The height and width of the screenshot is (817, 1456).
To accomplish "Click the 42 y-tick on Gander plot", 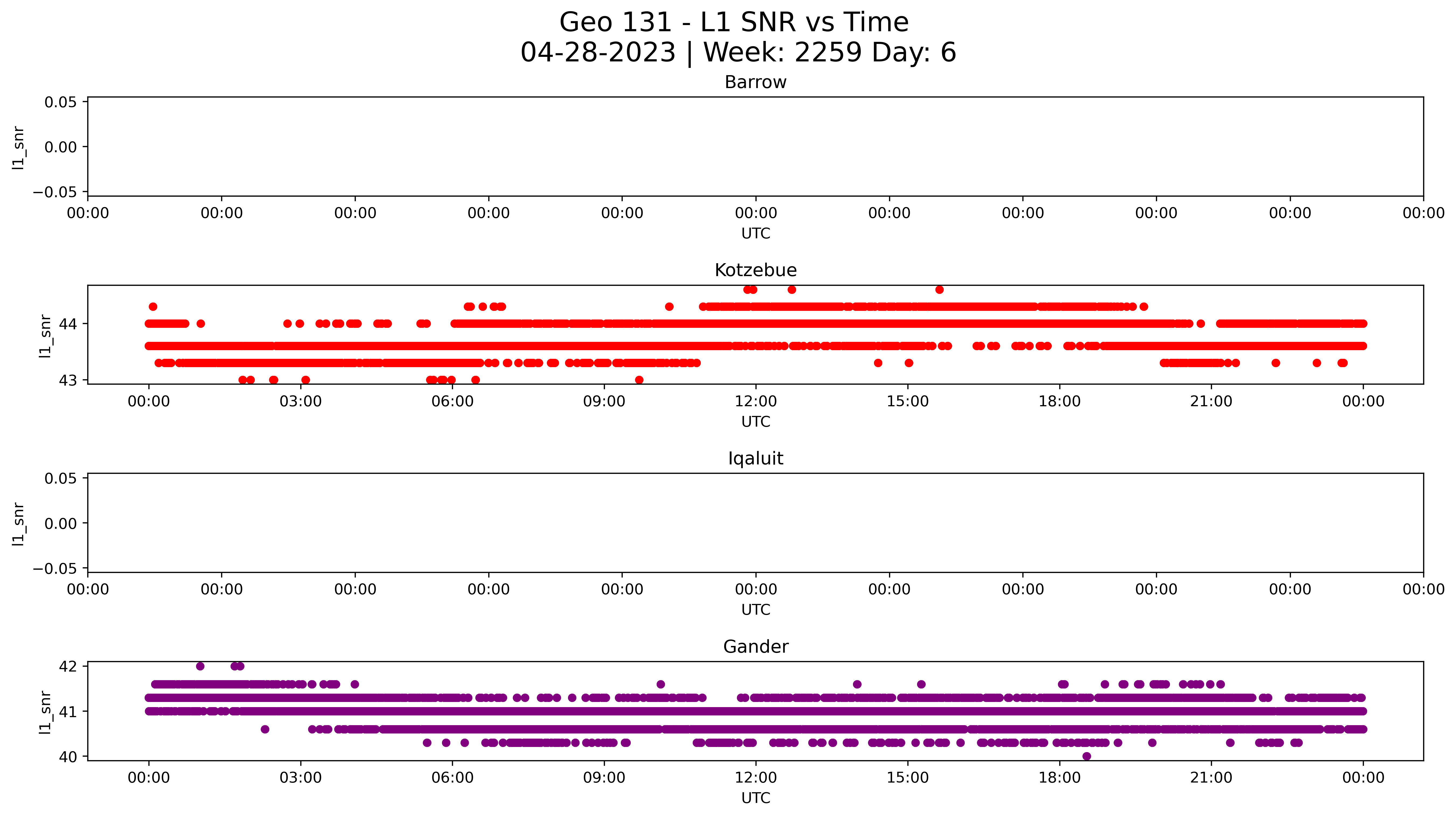I will tap(67, 667).
